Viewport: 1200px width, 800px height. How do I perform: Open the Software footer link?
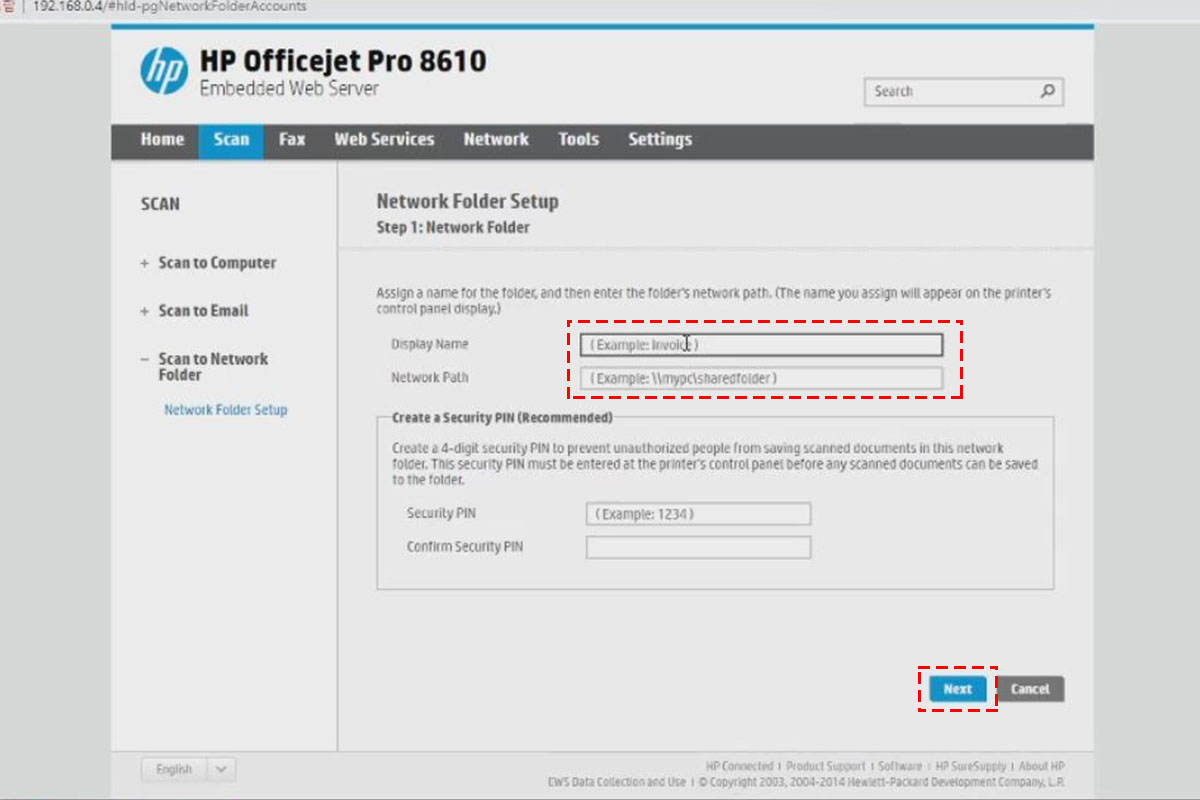pos(900,767)
